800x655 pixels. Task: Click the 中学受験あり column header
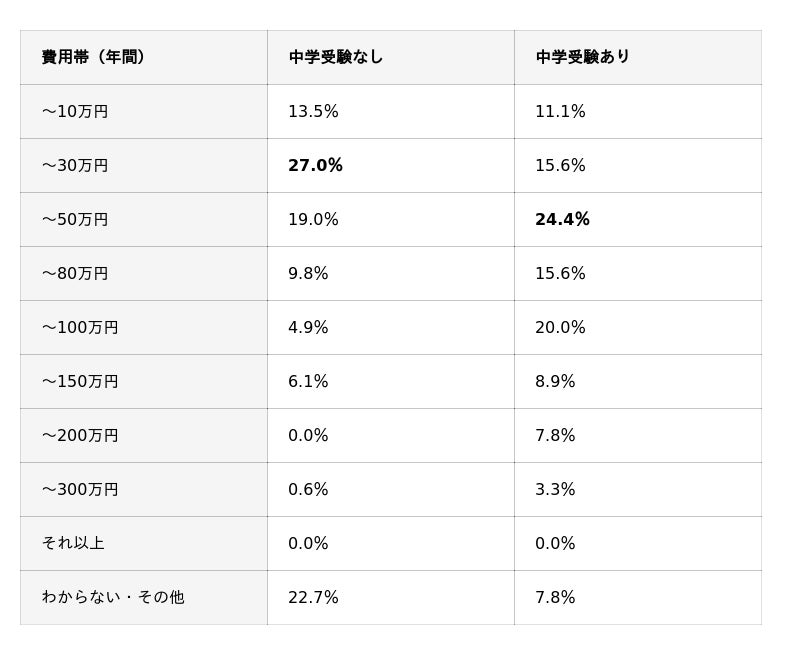coord(583,57)
